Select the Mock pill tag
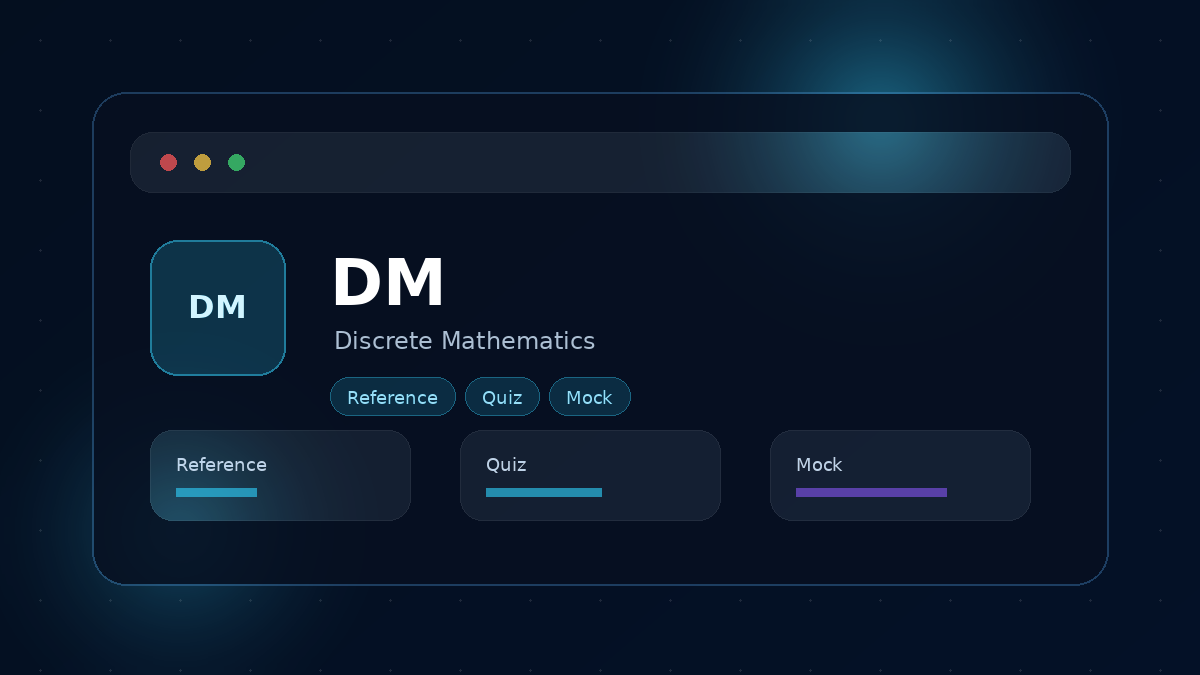1200x675 pixels. tap(590, 397)
